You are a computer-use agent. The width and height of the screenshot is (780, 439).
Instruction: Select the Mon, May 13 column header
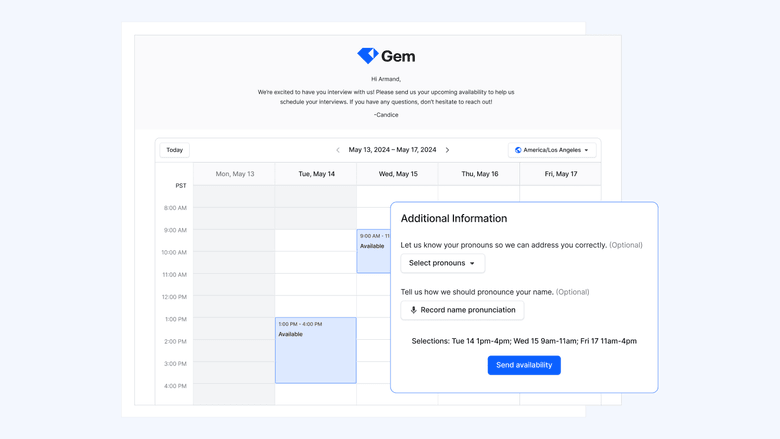coord(235,174)
